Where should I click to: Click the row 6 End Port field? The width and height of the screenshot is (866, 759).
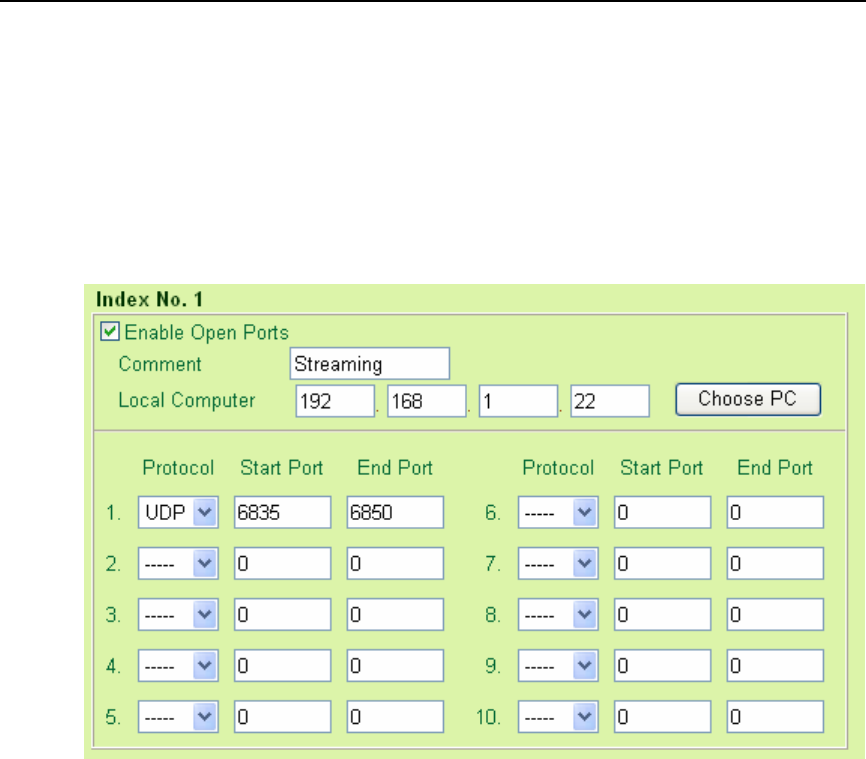pyautogui.click(x=775, y=512)
